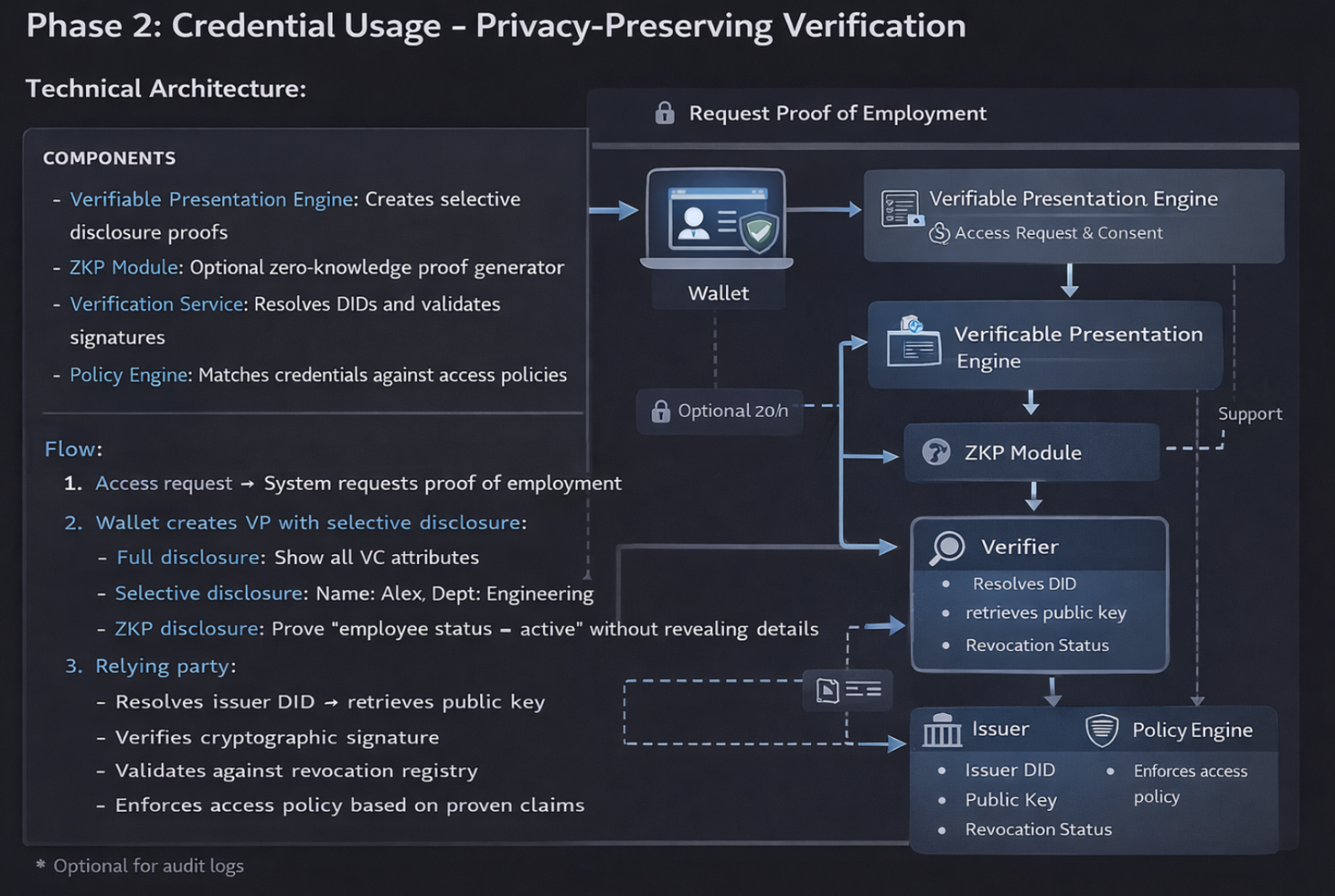
Task: Click the clipboard icon on Verifiable Presentation Engine
Action: (x=900, y=206)
